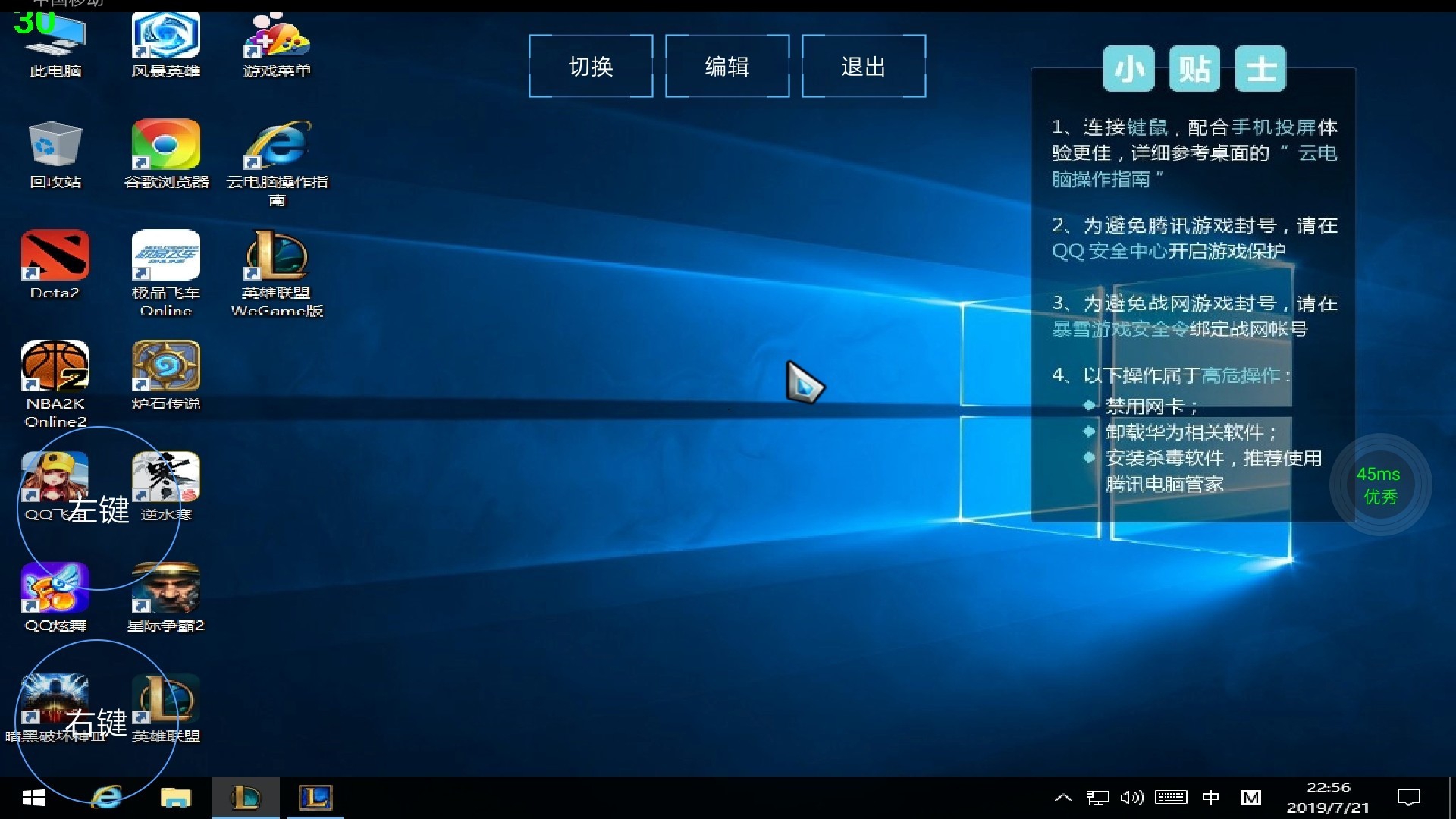Open the 45ms 优秀 latency indicator
The width and height of the screenshot is (1456, 819).
click(1380, 485)
